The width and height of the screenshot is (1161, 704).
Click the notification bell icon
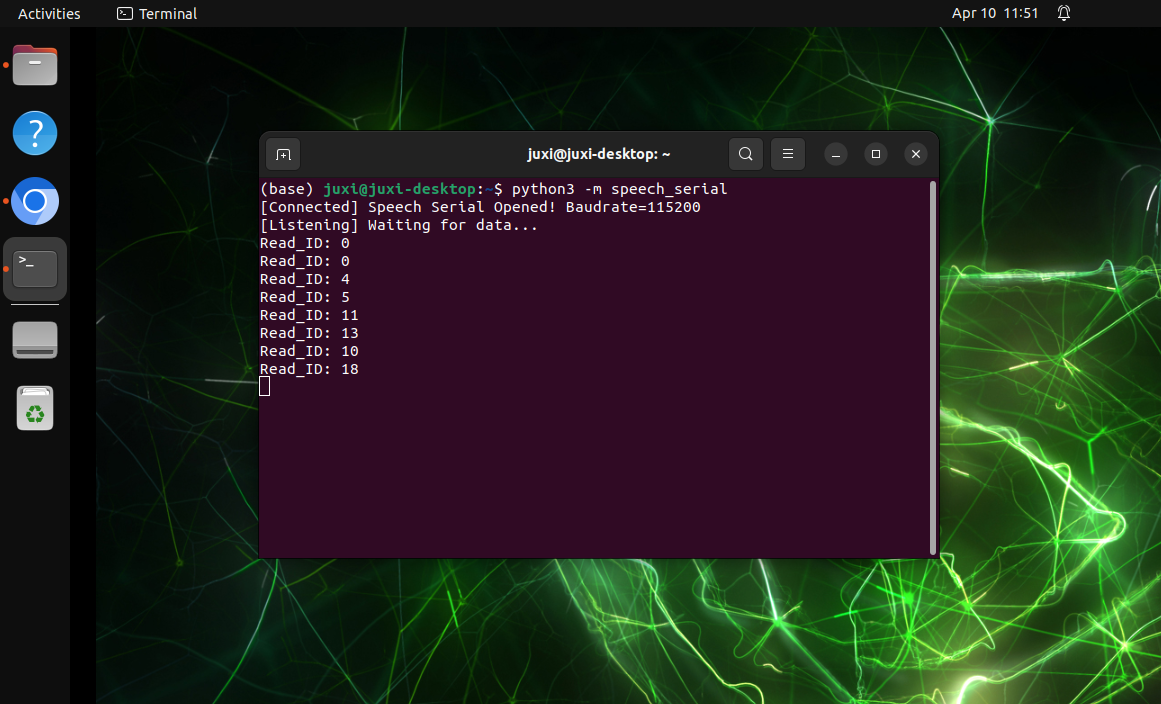(x=1064, y=13)
